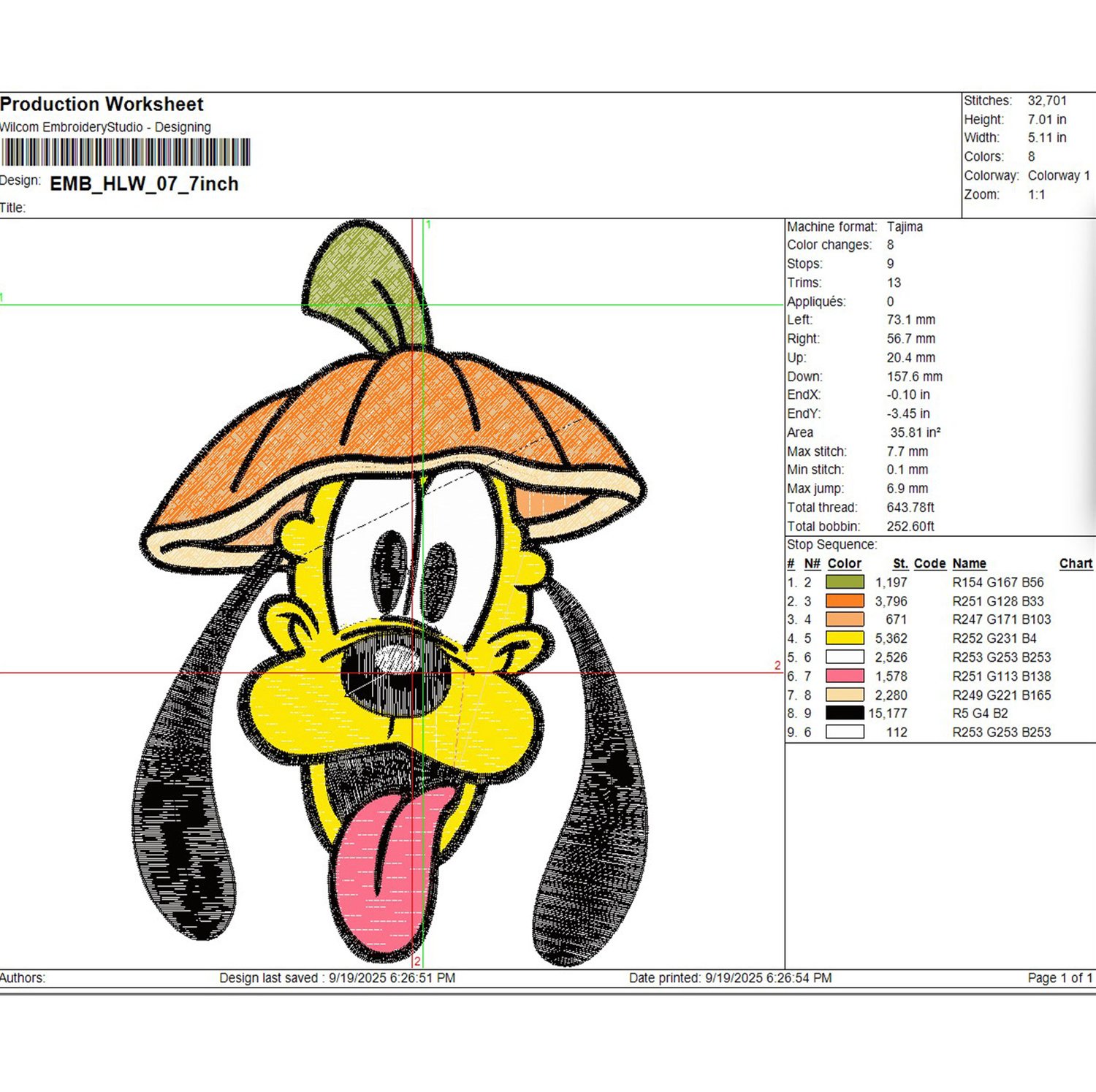Select the color name "R247 G171 B103"
Image resolution: width=1096 pixels, height=1092 pixels.
1002,620
